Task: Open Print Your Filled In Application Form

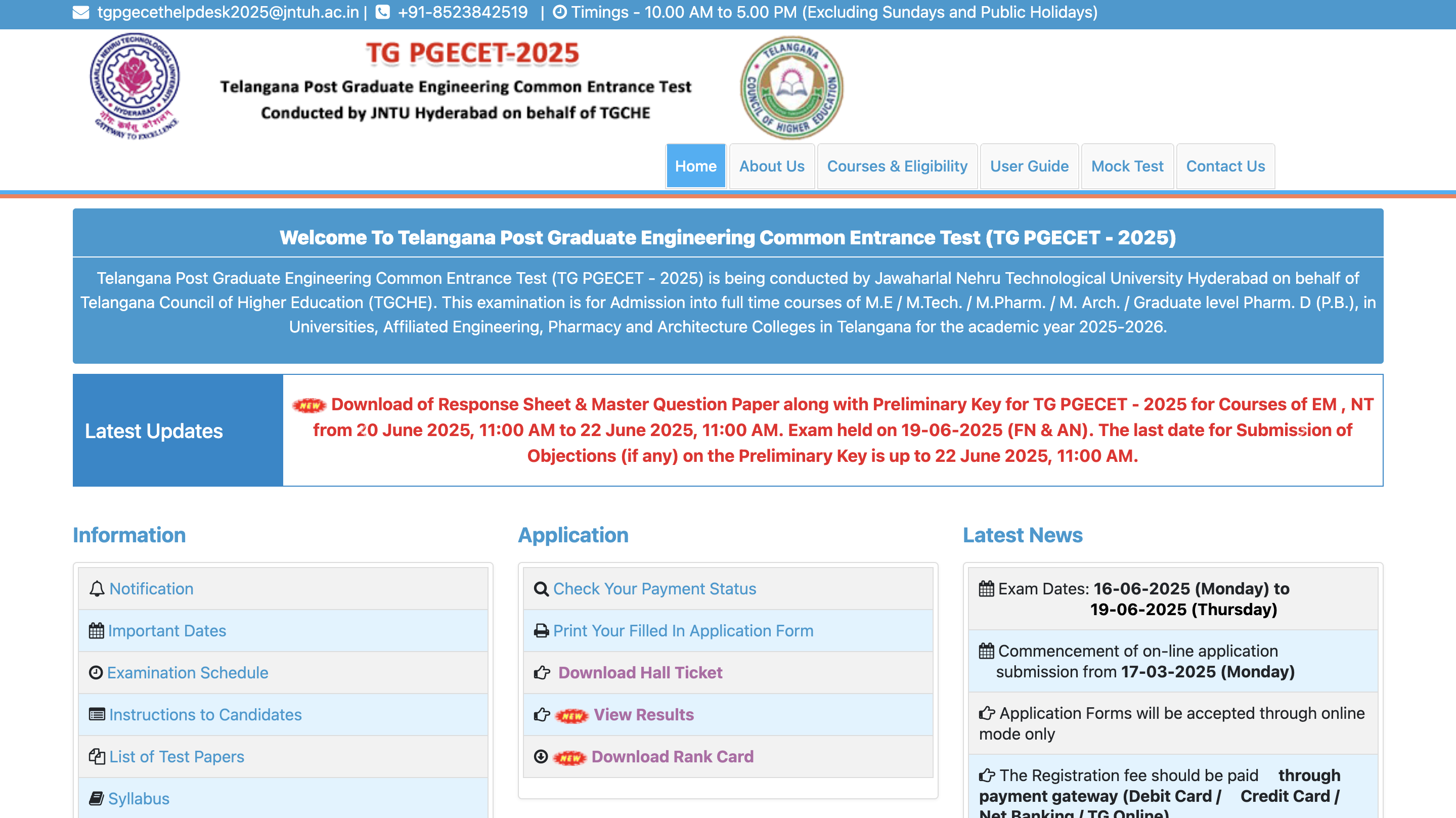Action: (x=683, y=630)
